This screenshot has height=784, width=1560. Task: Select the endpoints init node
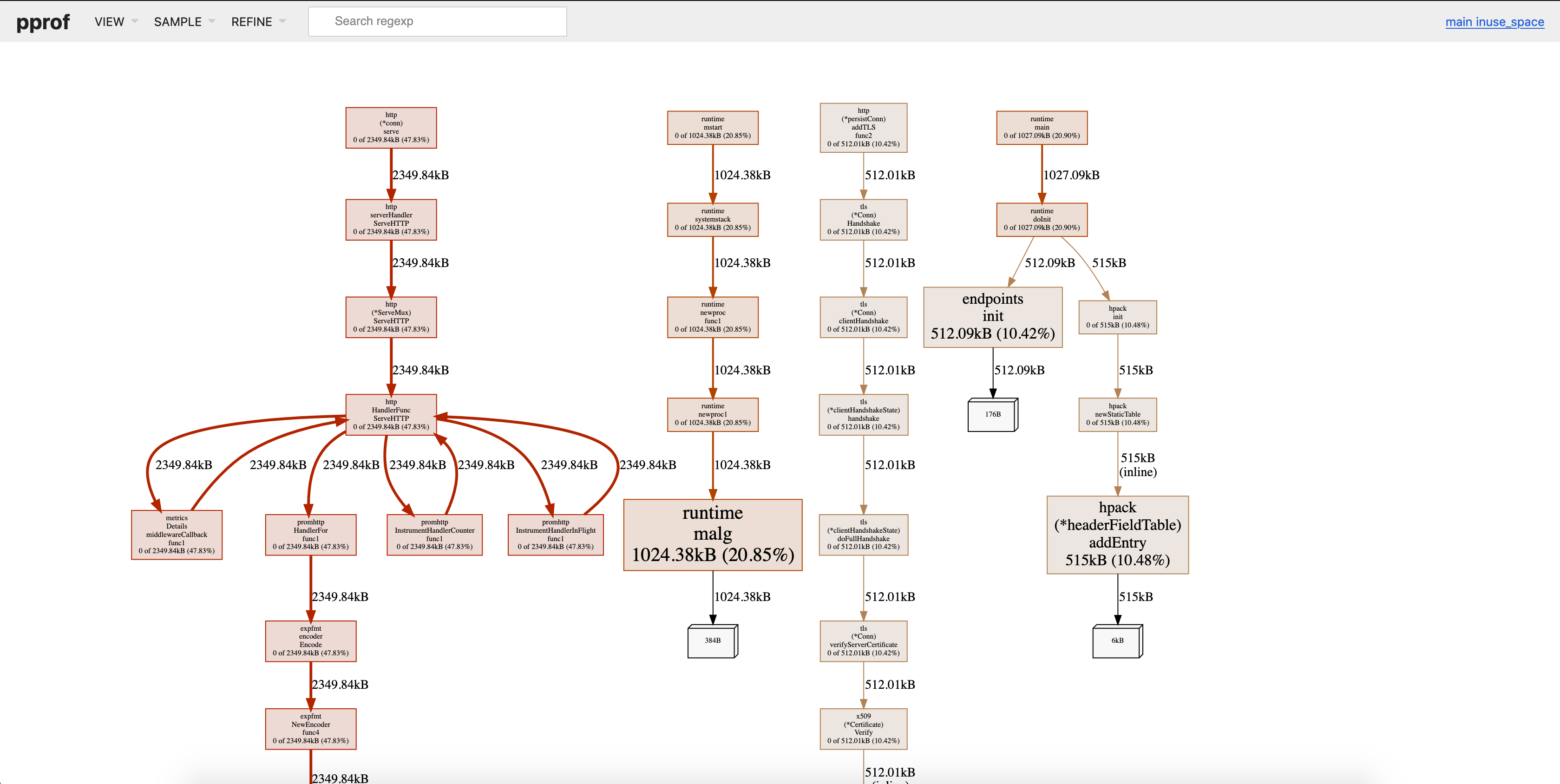pyautogui.click(x=992, y=317)
